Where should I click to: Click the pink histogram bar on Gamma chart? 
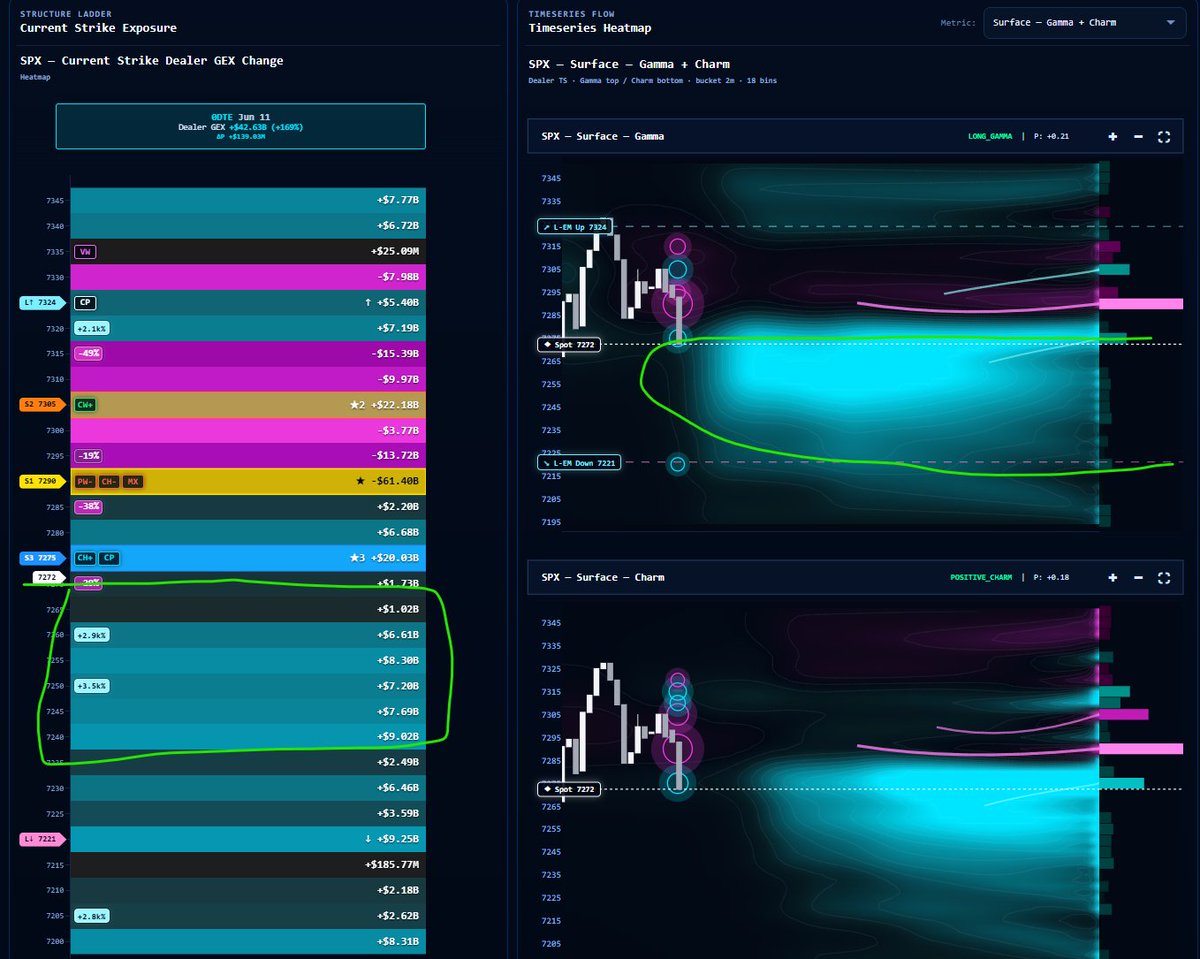tap(1141, 303)
